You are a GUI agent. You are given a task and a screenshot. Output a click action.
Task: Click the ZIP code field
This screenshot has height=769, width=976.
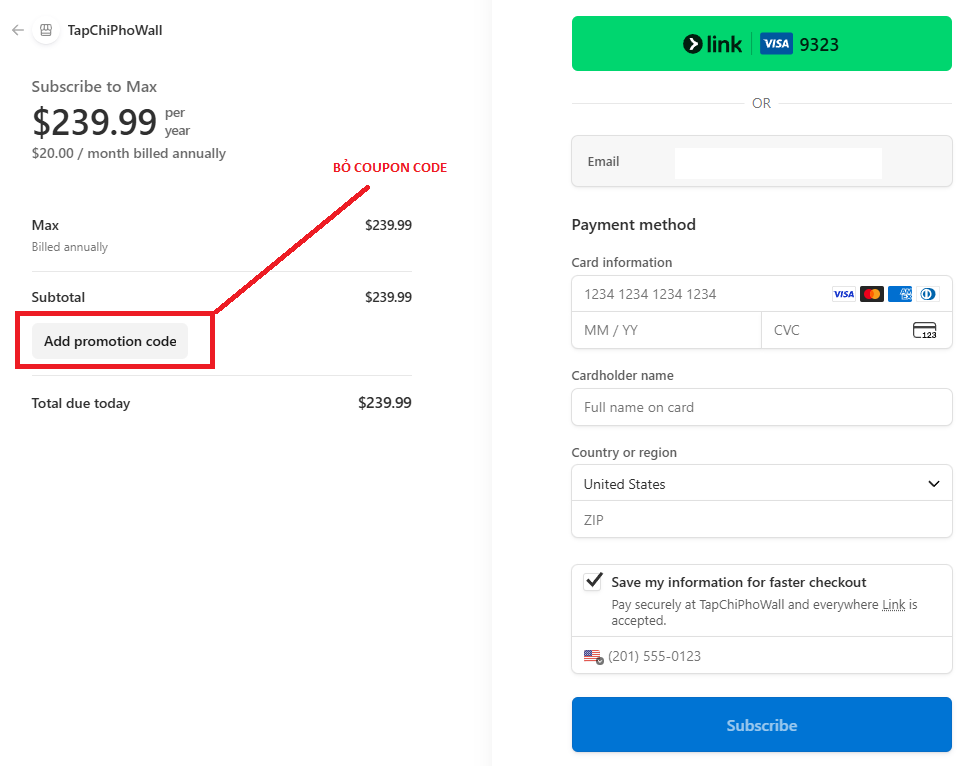[x=761, y=520]
